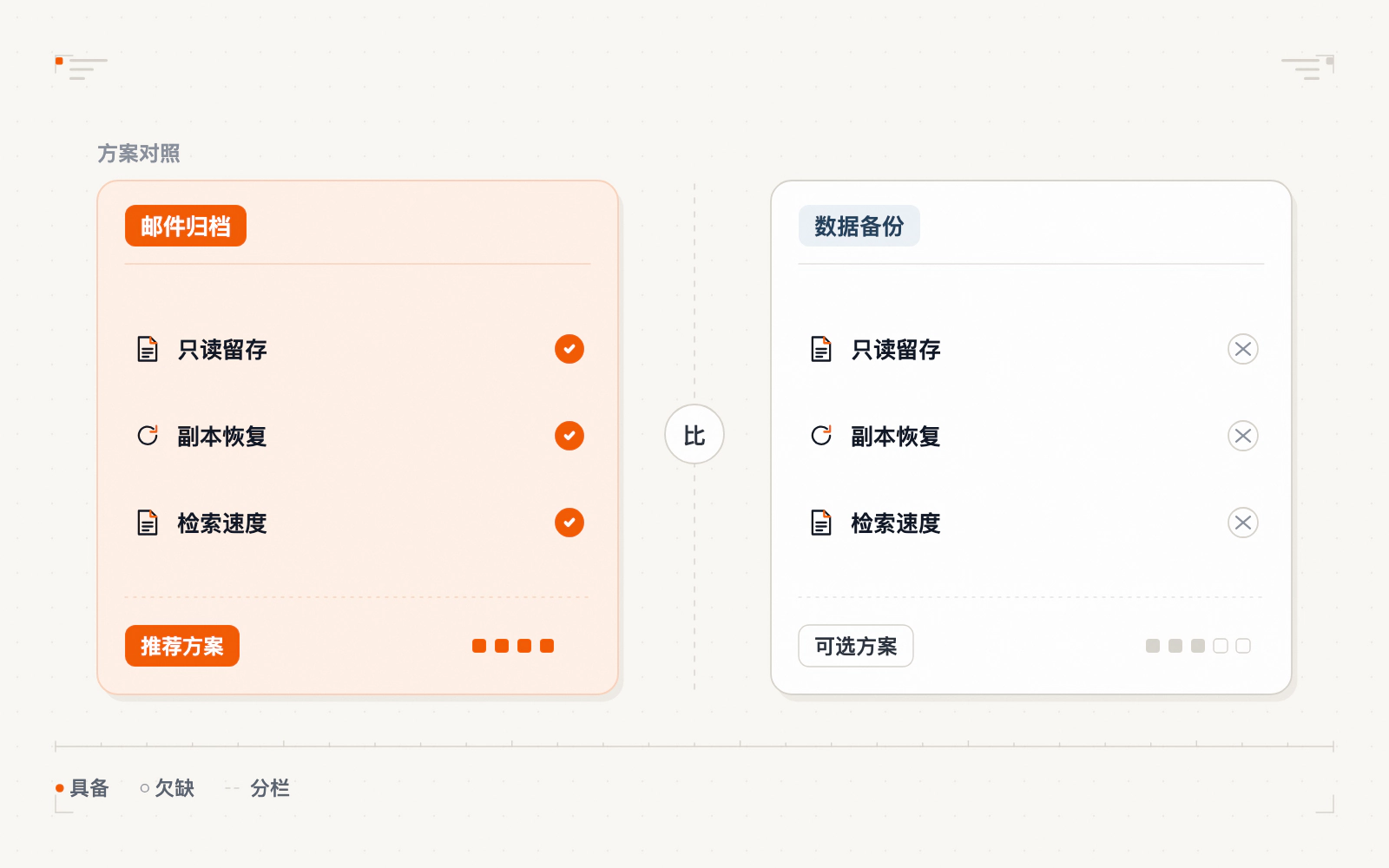Viewport: 1389px width, 868px height.
Task: Select the 邮件归档 header tag
Action: 186,226
